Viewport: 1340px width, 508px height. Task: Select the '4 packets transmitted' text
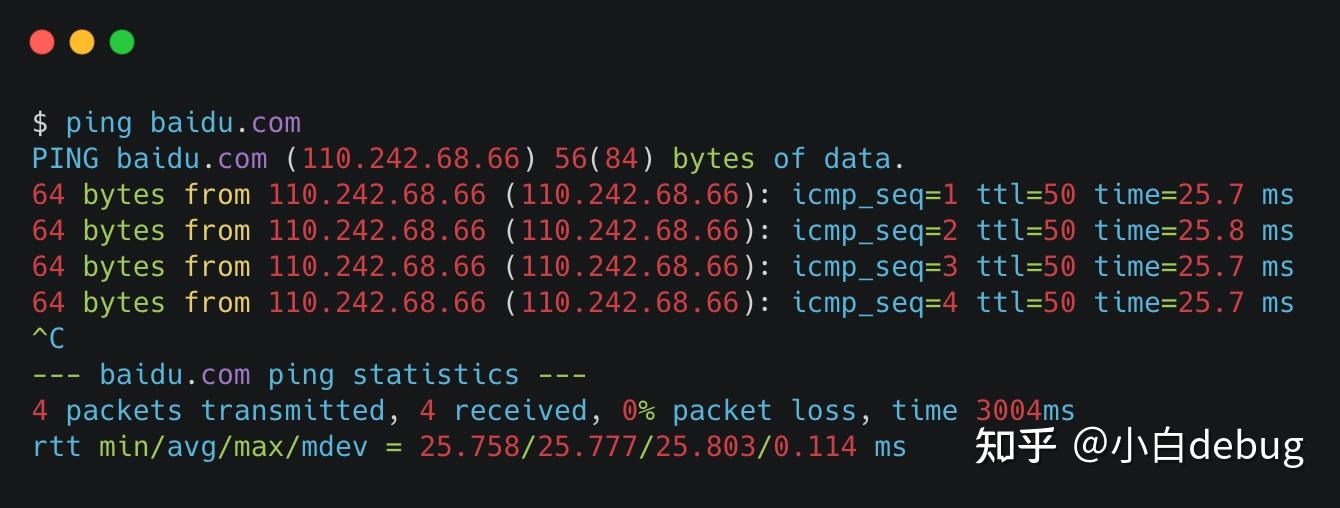pyautogui.click(x=208, y=411)
